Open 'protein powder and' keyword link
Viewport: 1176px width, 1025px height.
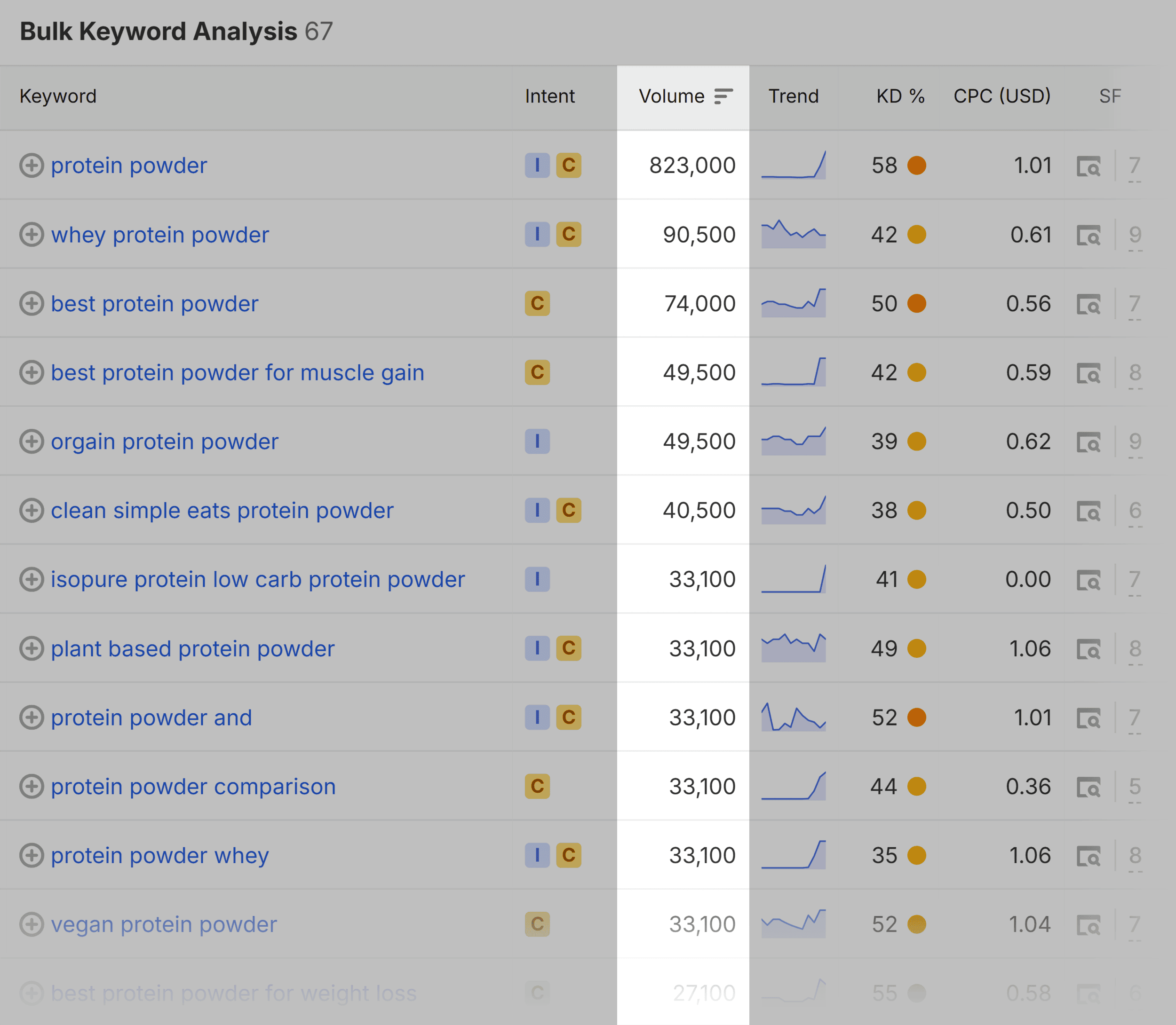tap(151, 718)
